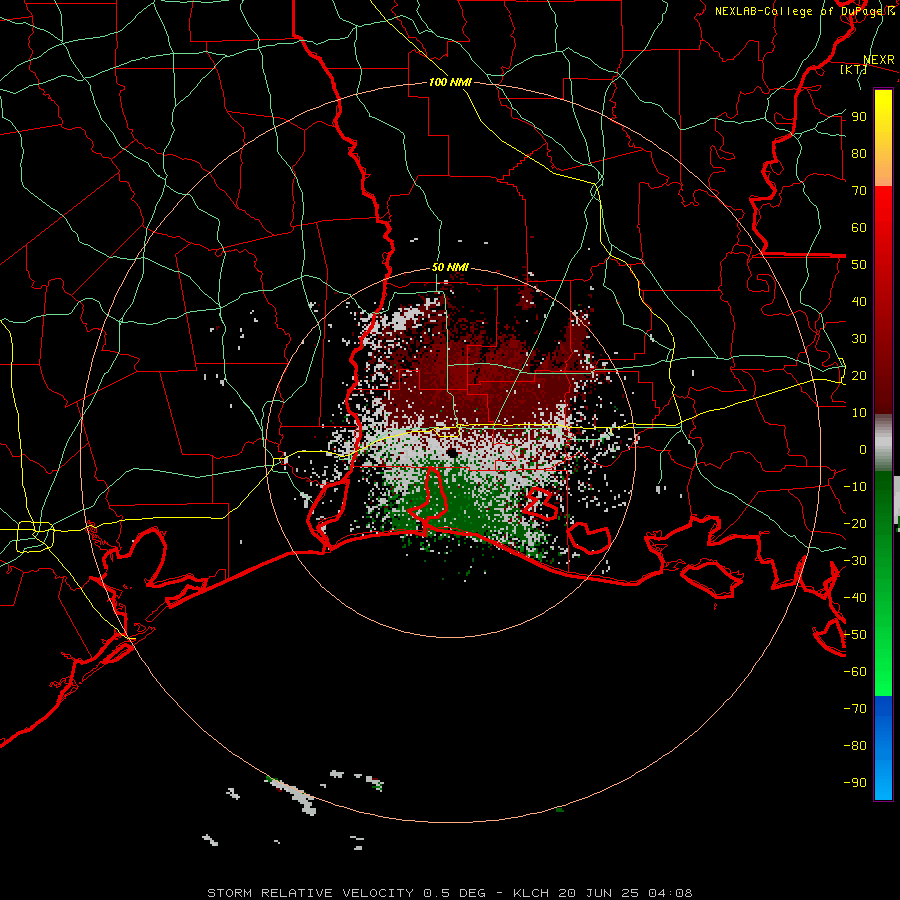The image size is (900, 900).
Task: Click the 40 knot scale label
Action: pyautogui.click(x=859, y=301)
